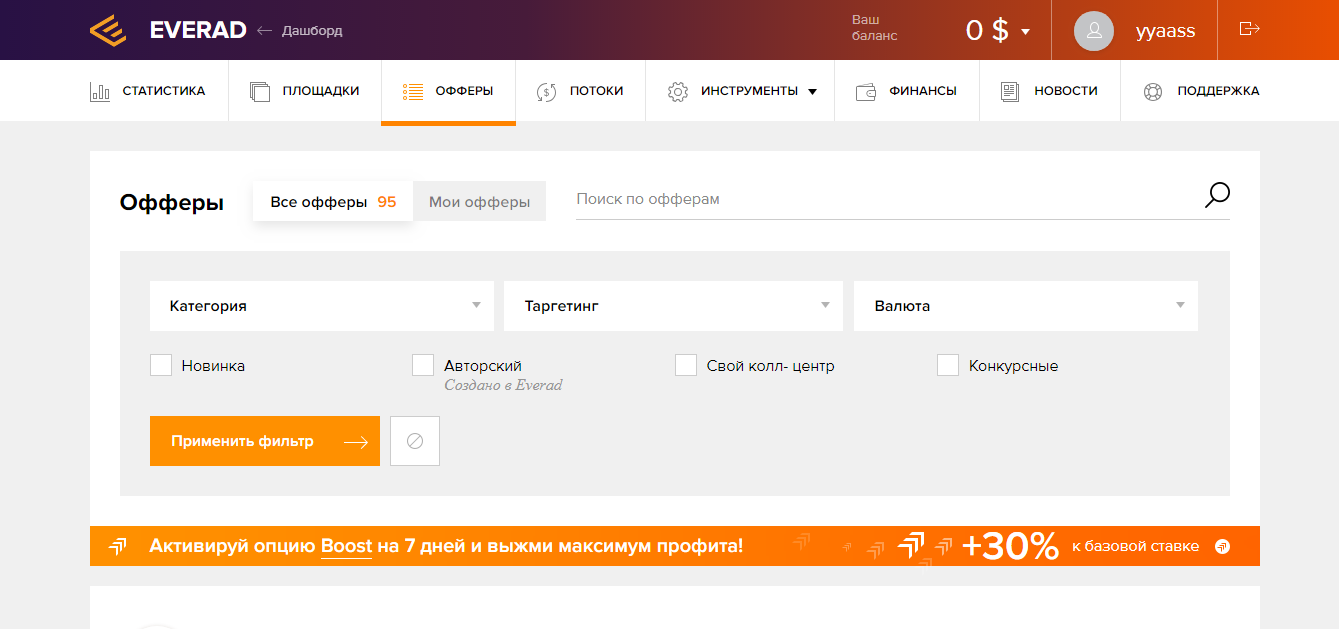Enable the Новинка checkbox
1339x629 pixels.
point(161,365)
